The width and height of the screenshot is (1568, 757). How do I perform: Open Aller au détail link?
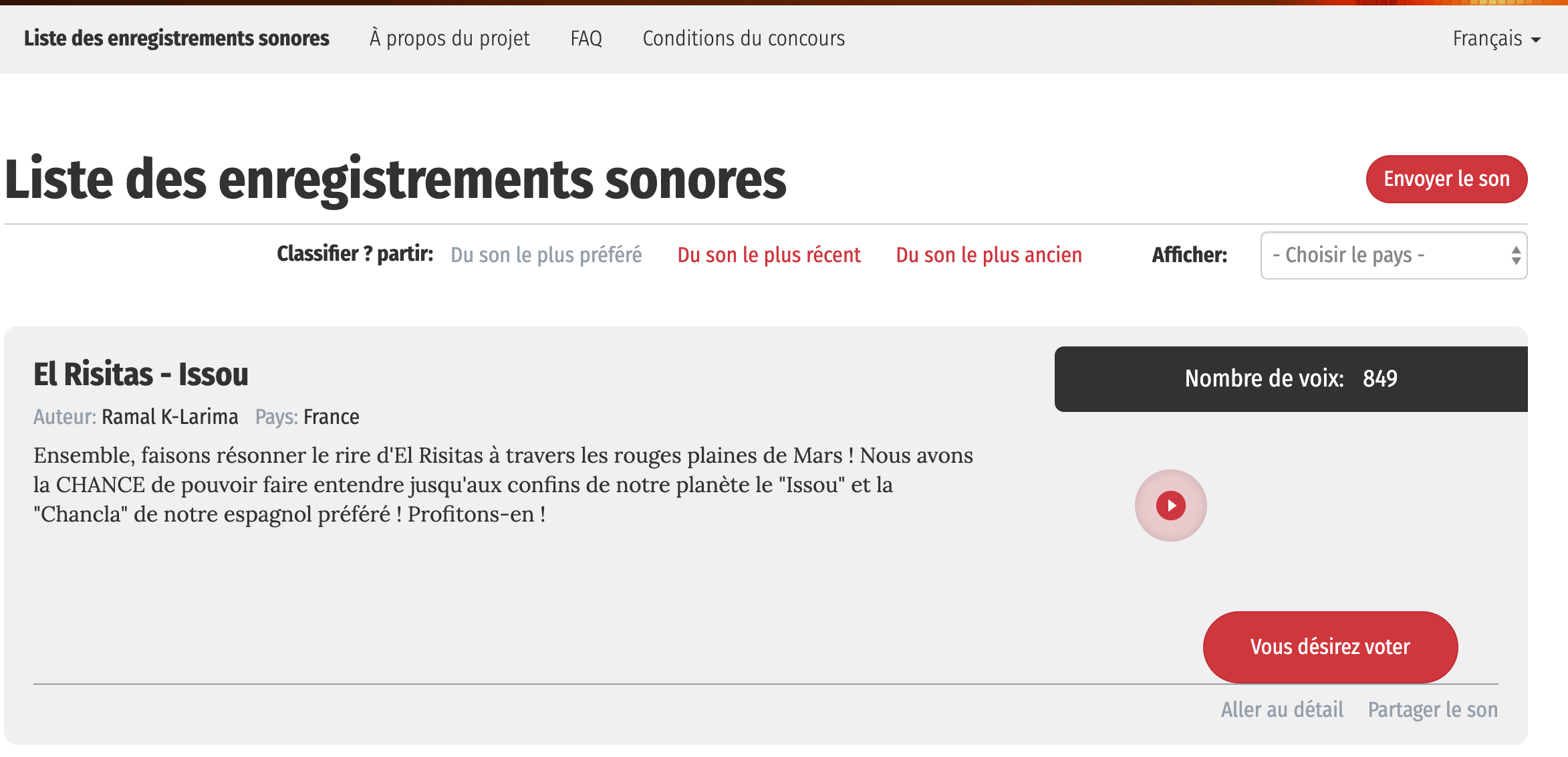point(1282,710)
